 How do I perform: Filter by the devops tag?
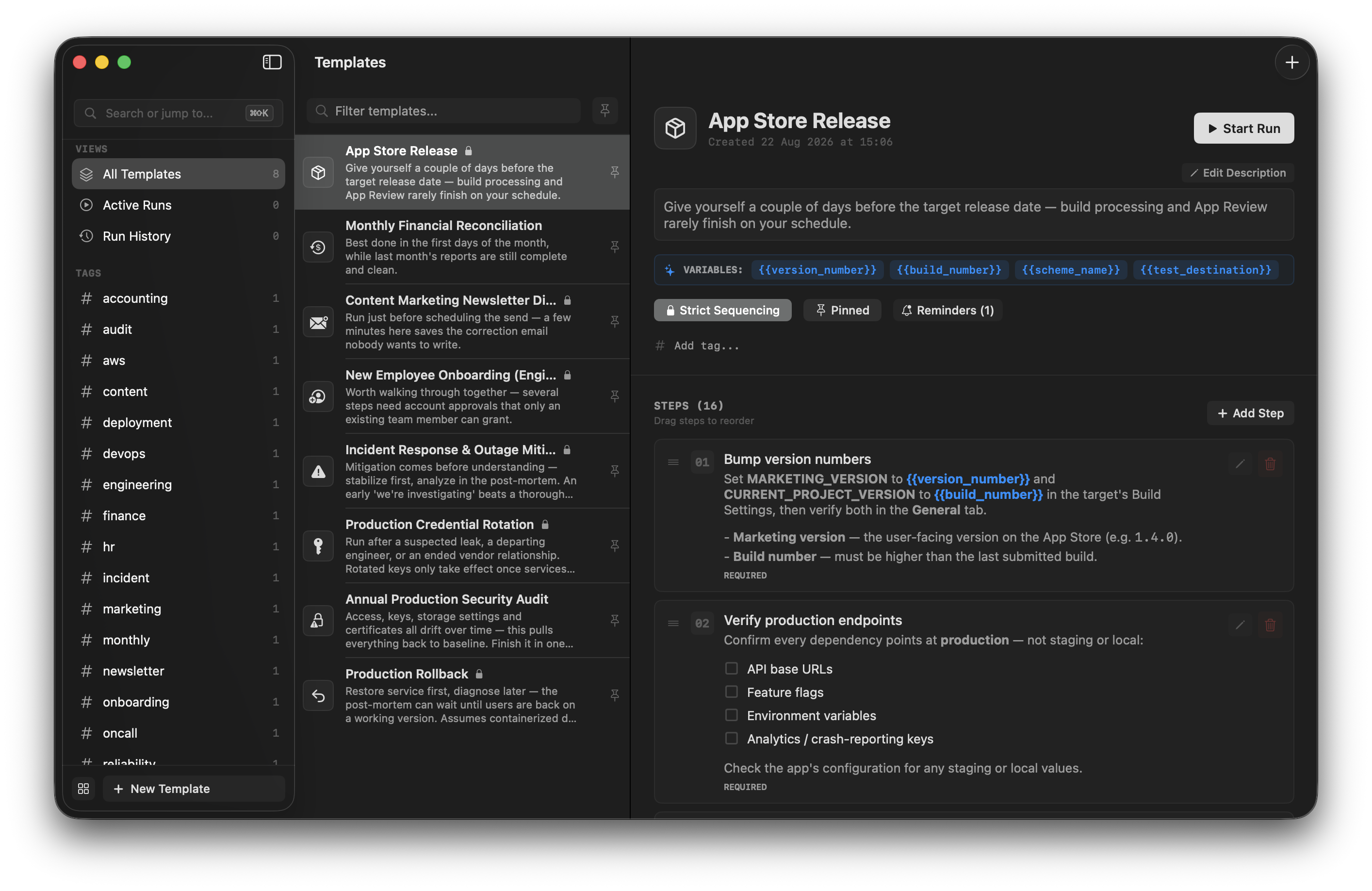click(178, 453)
